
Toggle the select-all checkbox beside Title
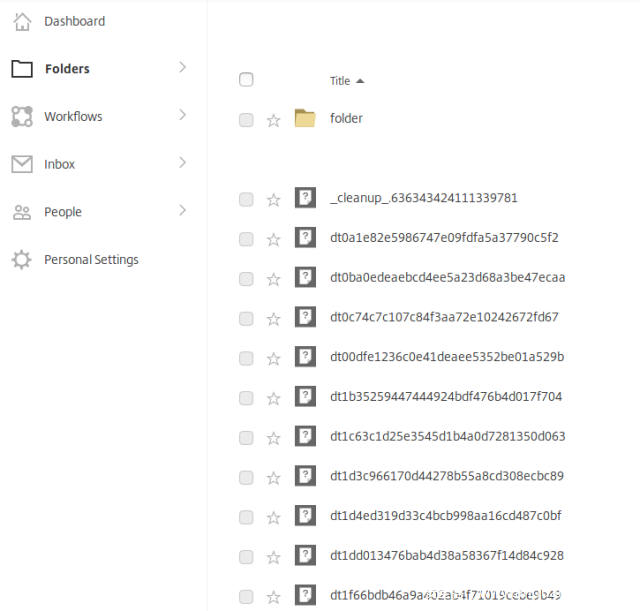pos(246,80)
